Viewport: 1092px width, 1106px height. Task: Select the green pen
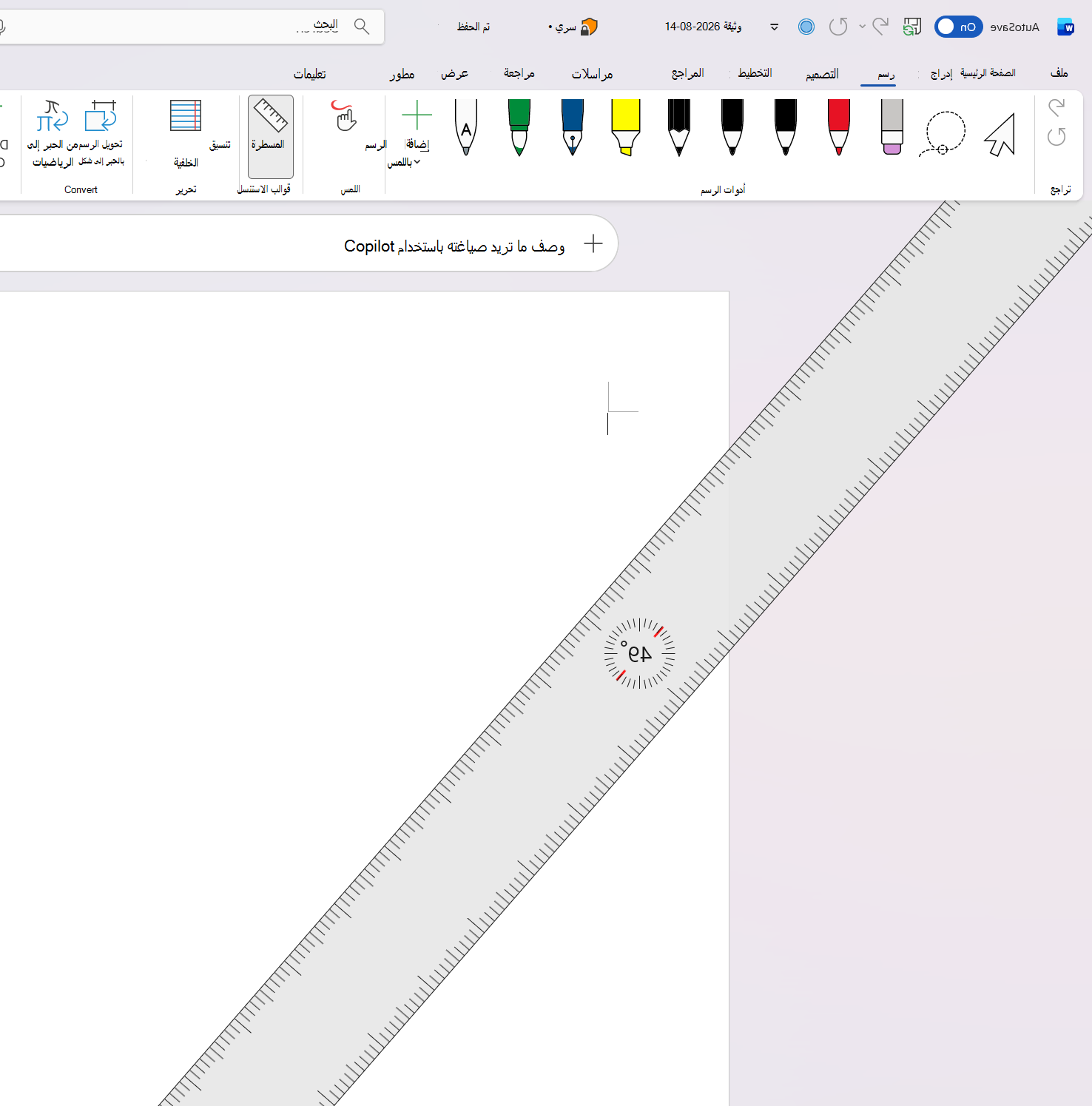519,127
